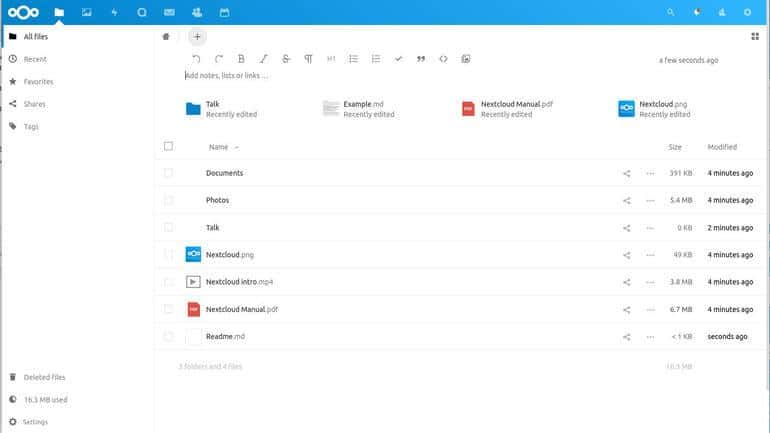The width and height of the screenshot is (770, 433).
Task: Insert a to-do checklist item
Action: [x=398, y=59]
